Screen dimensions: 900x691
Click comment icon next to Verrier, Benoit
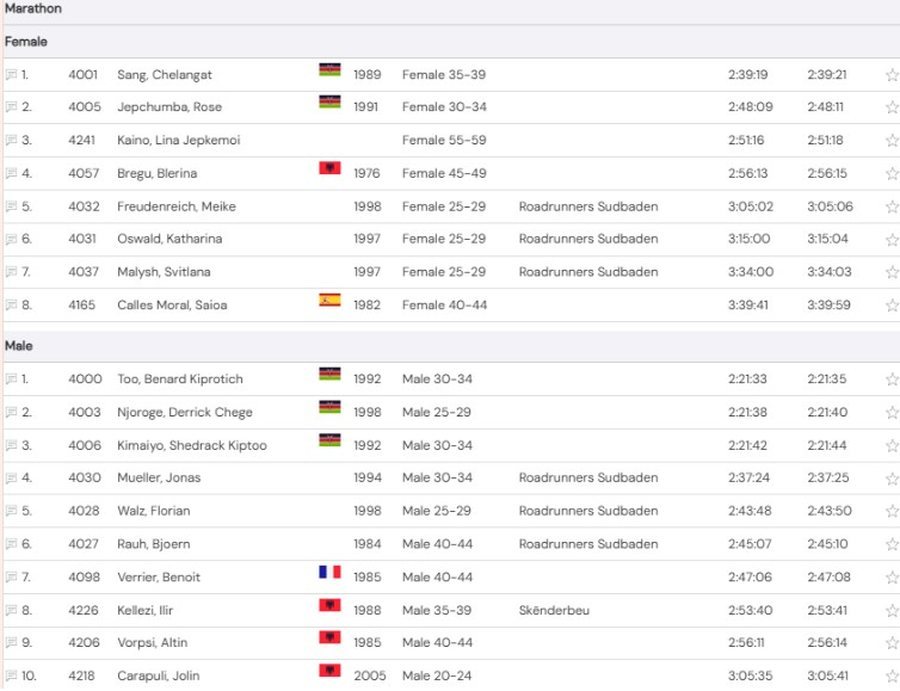pos(11,578)
